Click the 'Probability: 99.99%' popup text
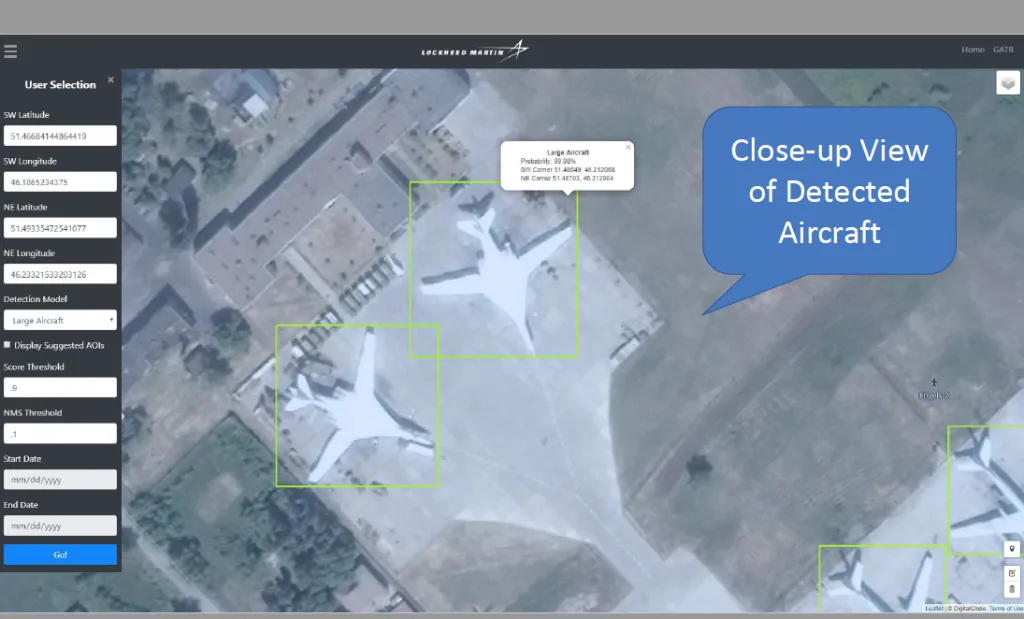Image resolution: width=1024 pixels, height=619 pixels. (548, 161)
